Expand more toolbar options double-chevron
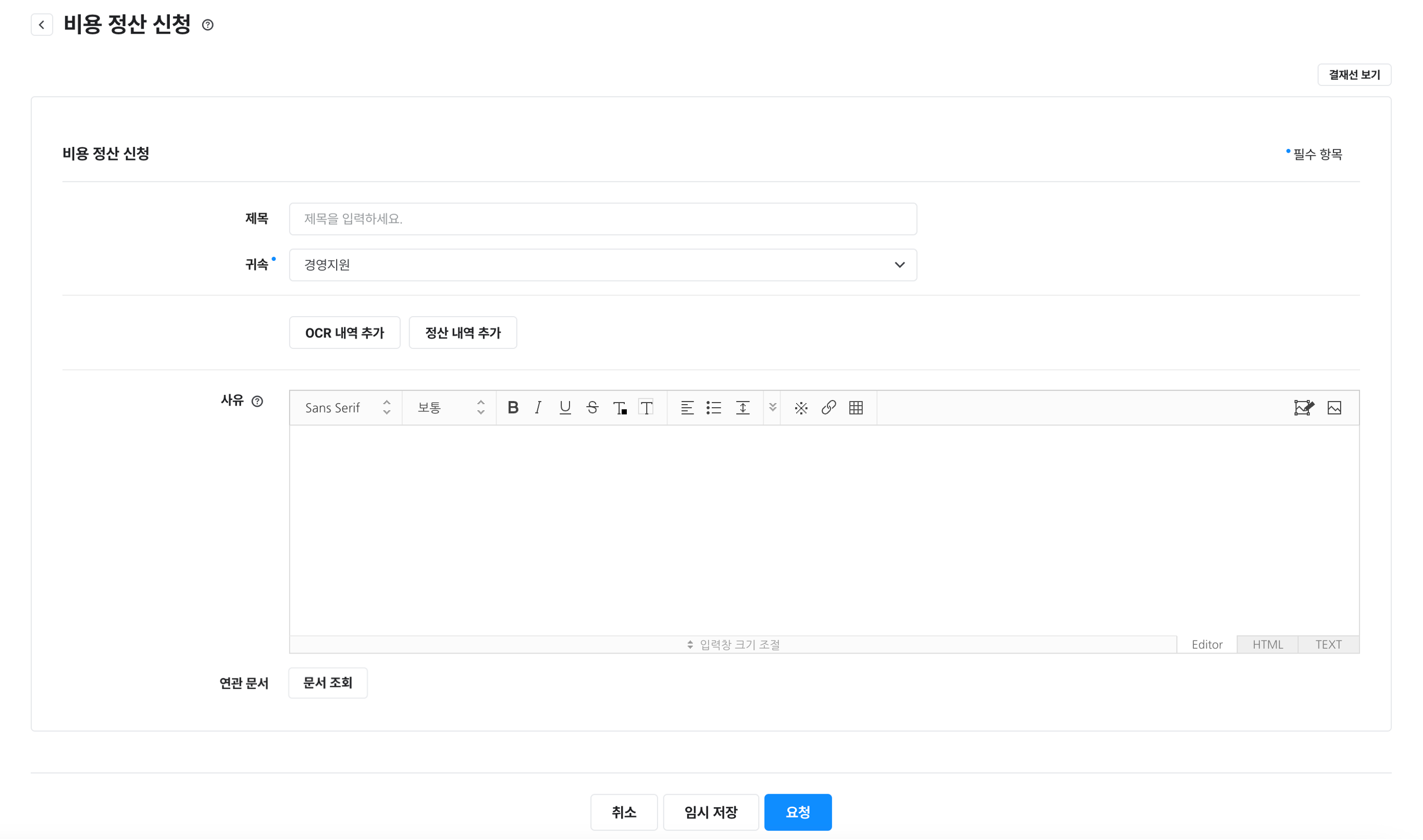Screen dimensions: 1423x840 tap(772, 408)
